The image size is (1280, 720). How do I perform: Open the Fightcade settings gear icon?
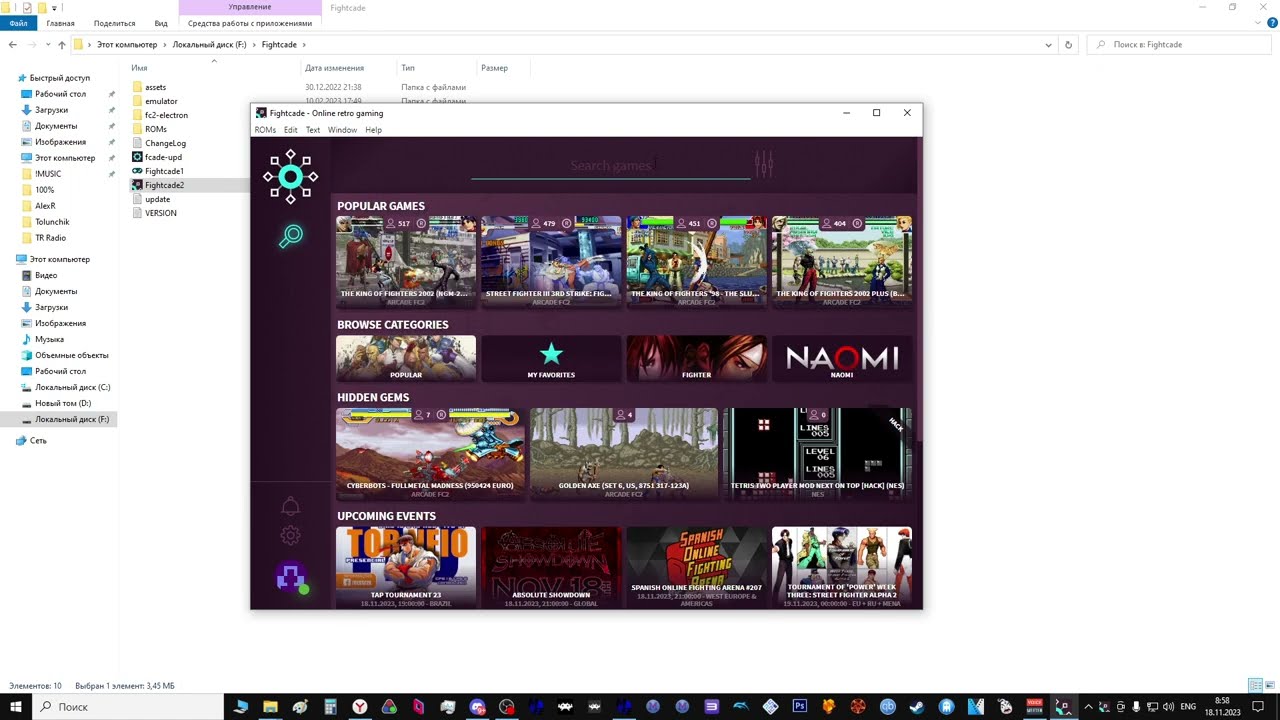point(290,535)
